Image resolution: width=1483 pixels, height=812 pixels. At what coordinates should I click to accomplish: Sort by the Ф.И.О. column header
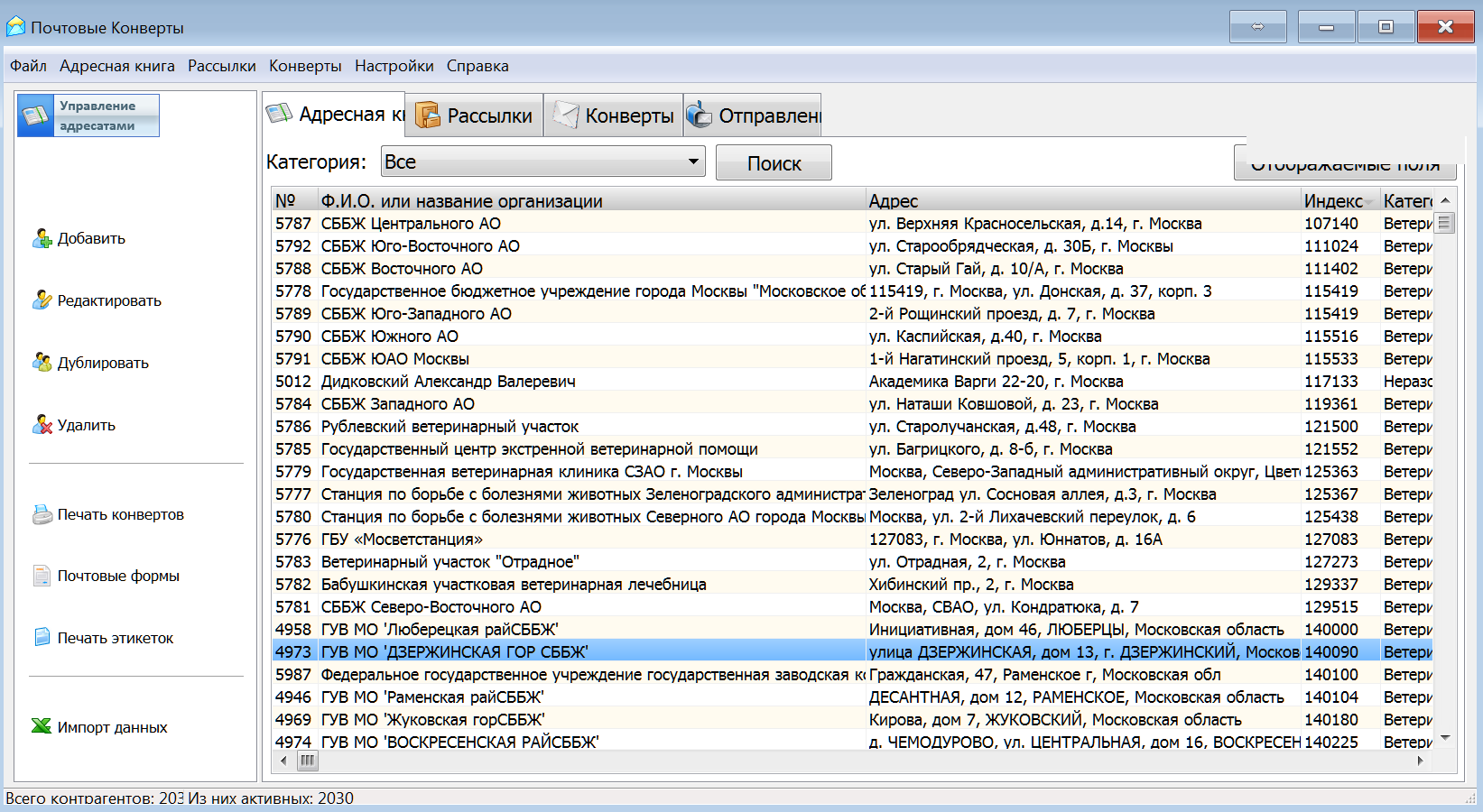pyautogui.click(x=591, y=200)
